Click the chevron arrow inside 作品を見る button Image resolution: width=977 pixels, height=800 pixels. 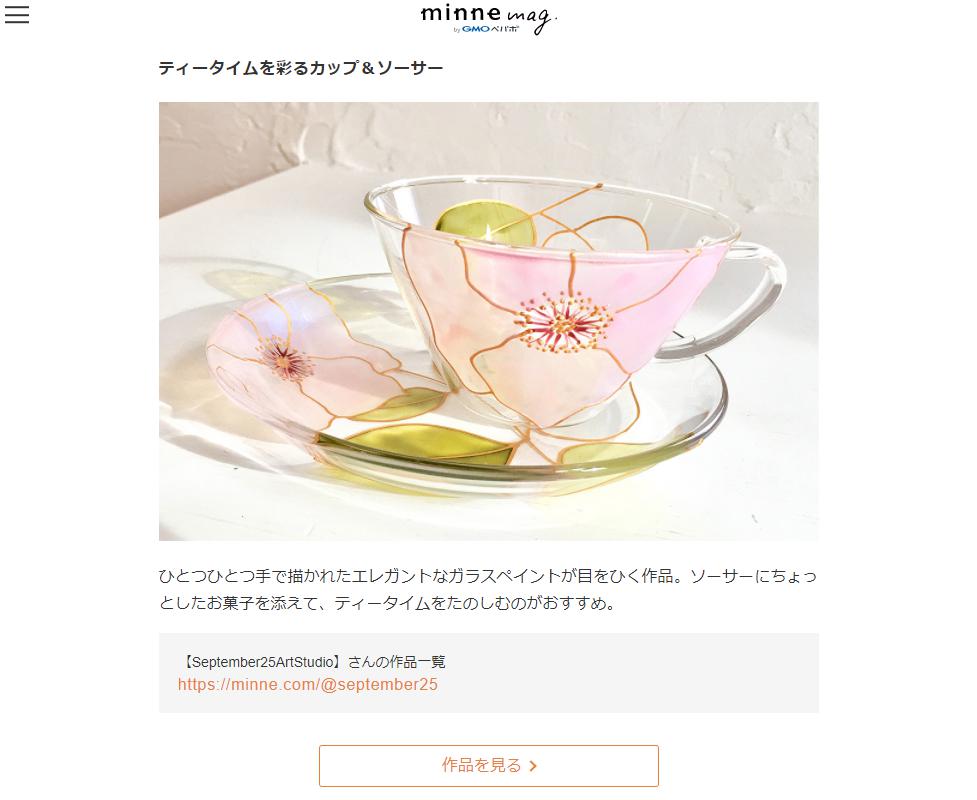[533, 766]
